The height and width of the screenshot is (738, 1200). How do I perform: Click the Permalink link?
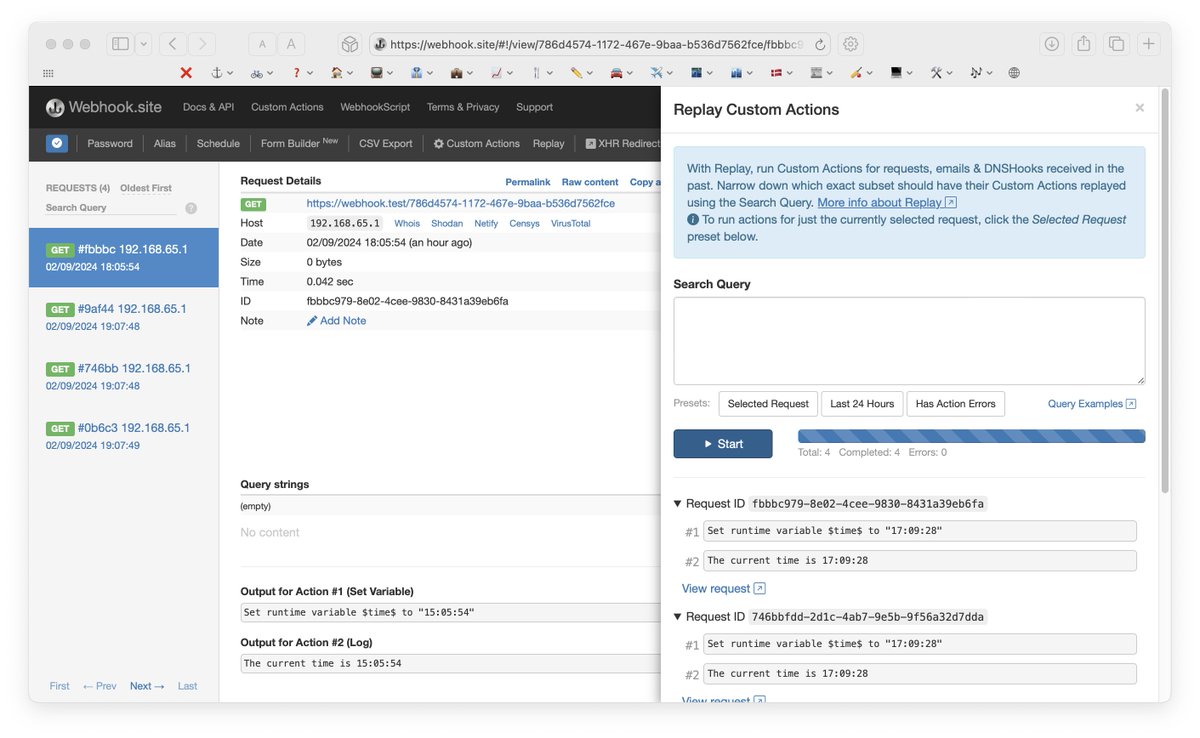coord(528,182)
